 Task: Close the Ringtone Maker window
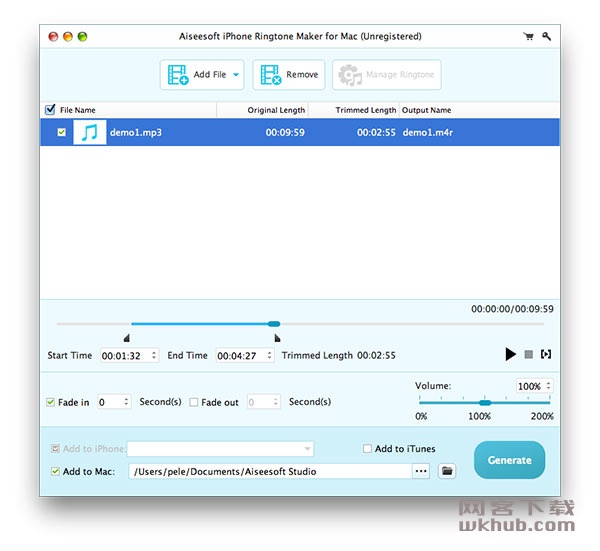tap(53, 36)
